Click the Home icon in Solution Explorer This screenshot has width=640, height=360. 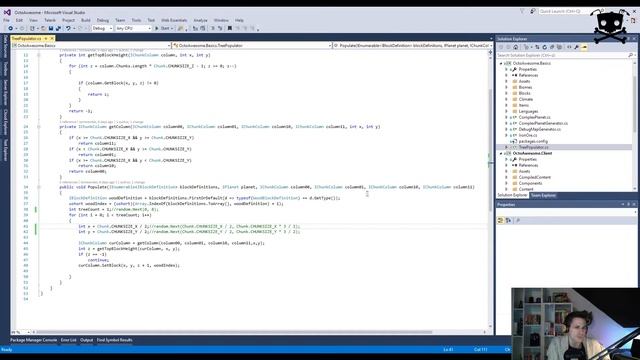[x=516, y=47]
